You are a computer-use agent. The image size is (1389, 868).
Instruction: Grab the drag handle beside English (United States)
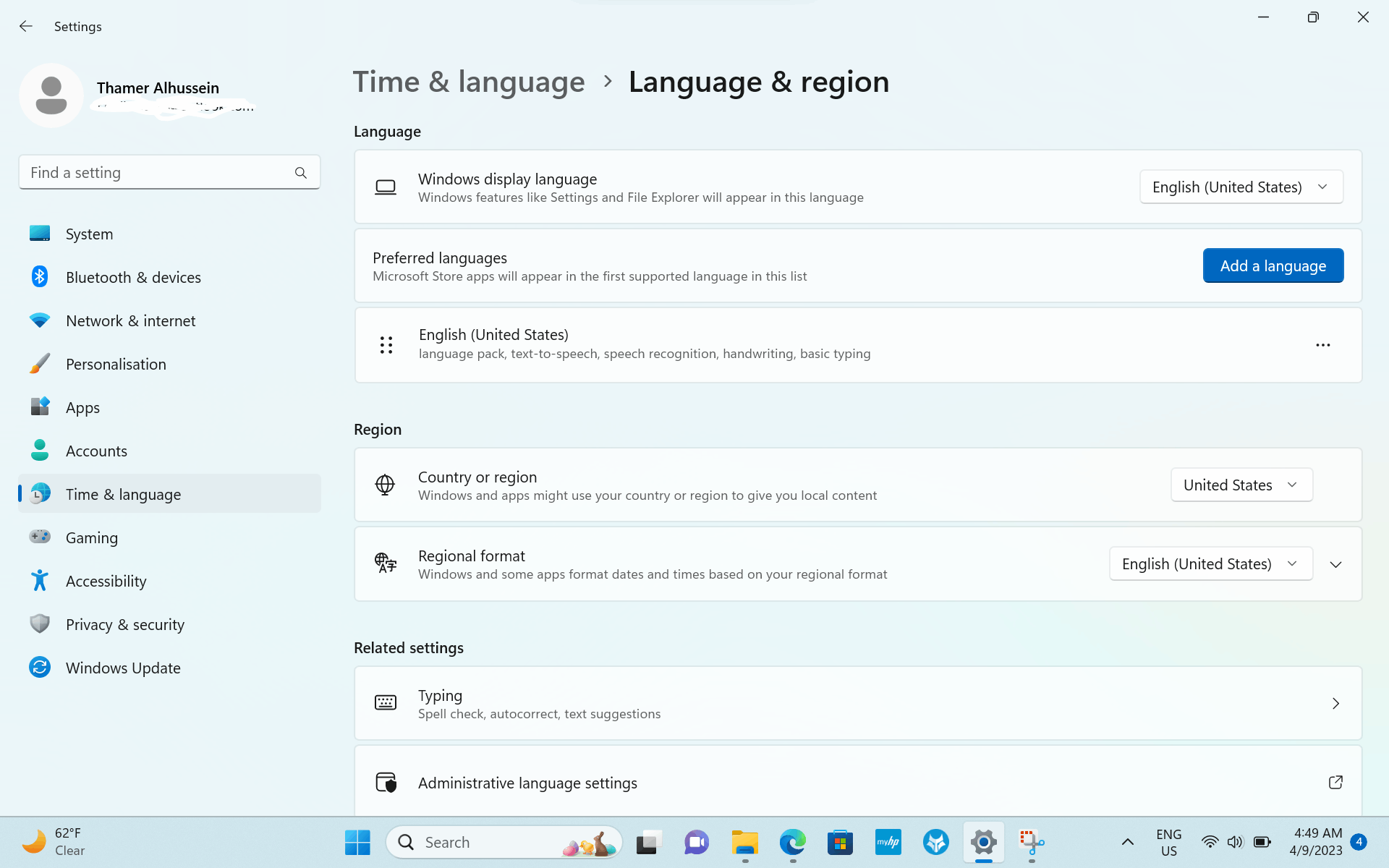[386, 345]
